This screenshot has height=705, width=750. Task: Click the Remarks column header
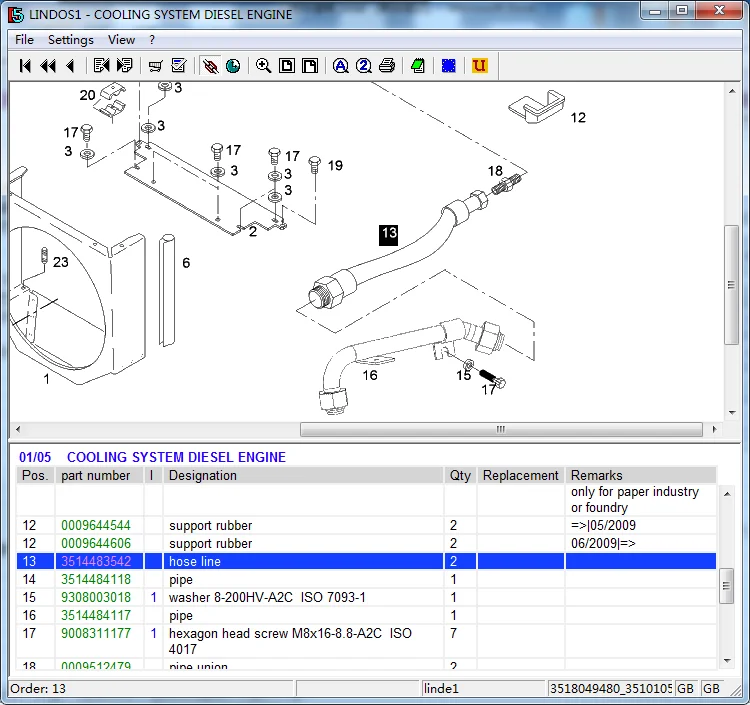[640, 475]
